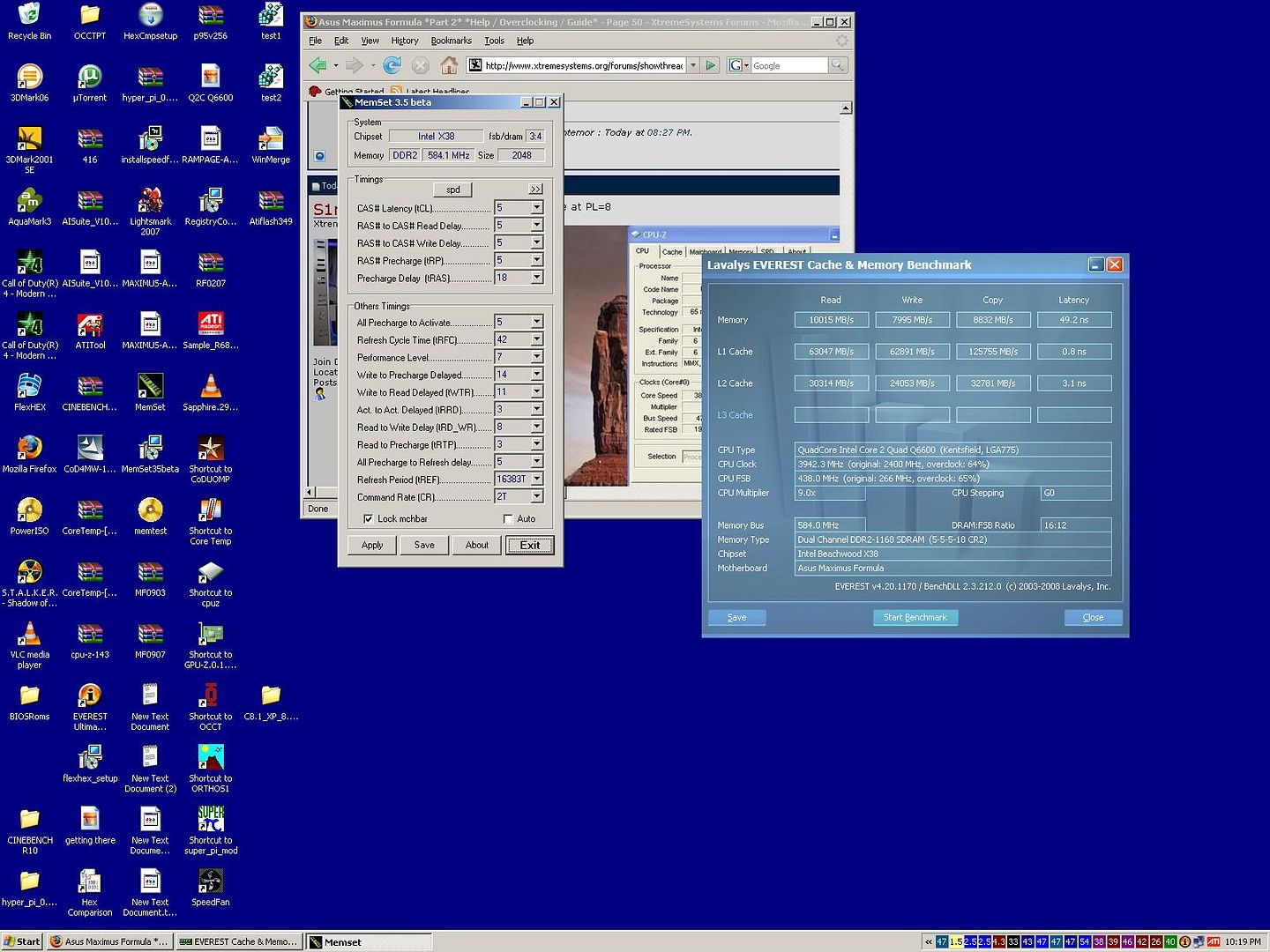Open the Performance Level dropdown
Image resolution: width=1270 pixels, height=952 pixels.
536,357
